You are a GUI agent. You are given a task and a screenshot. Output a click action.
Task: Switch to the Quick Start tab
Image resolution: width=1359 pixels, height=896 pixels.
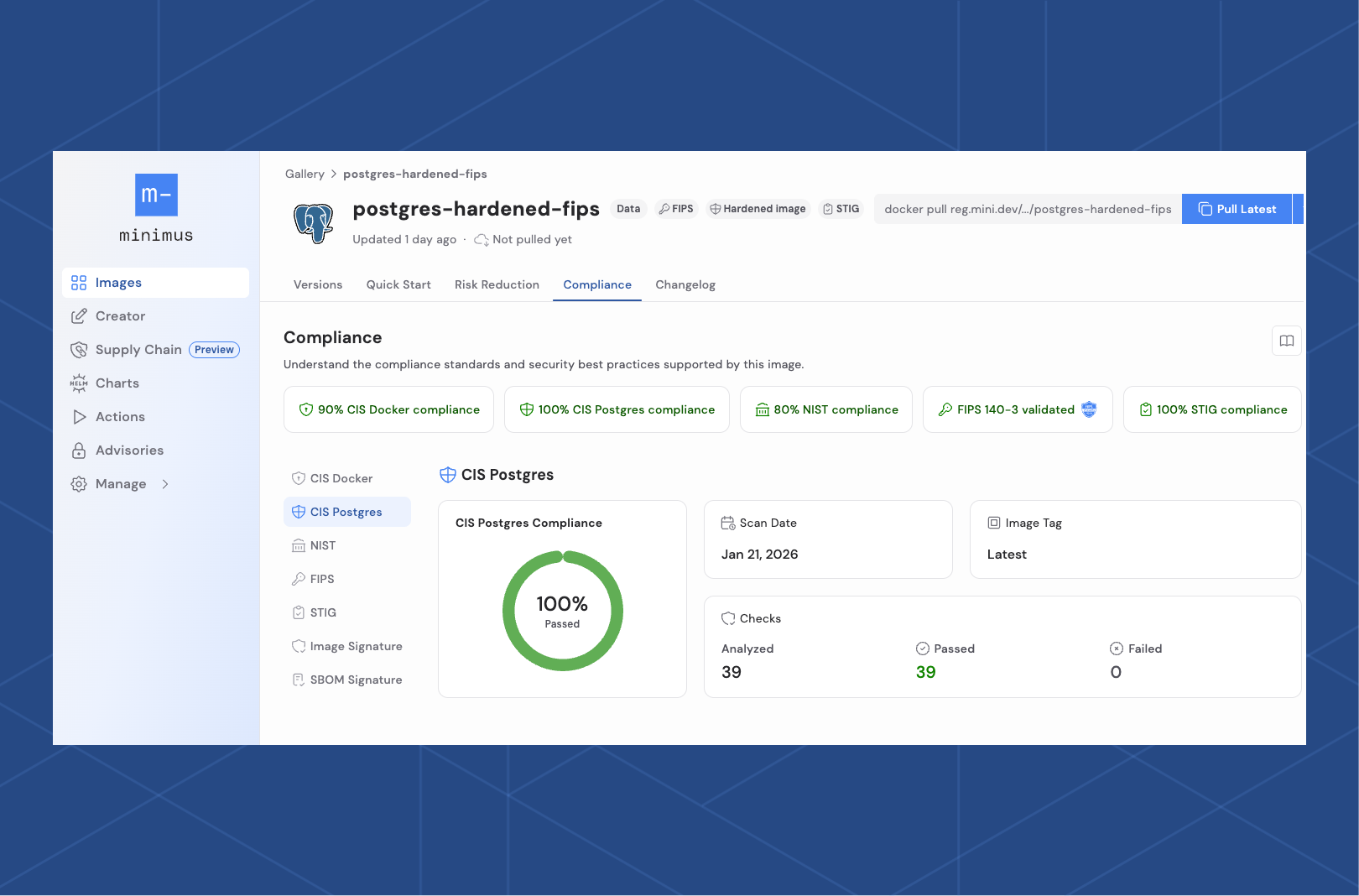[398, 284]
